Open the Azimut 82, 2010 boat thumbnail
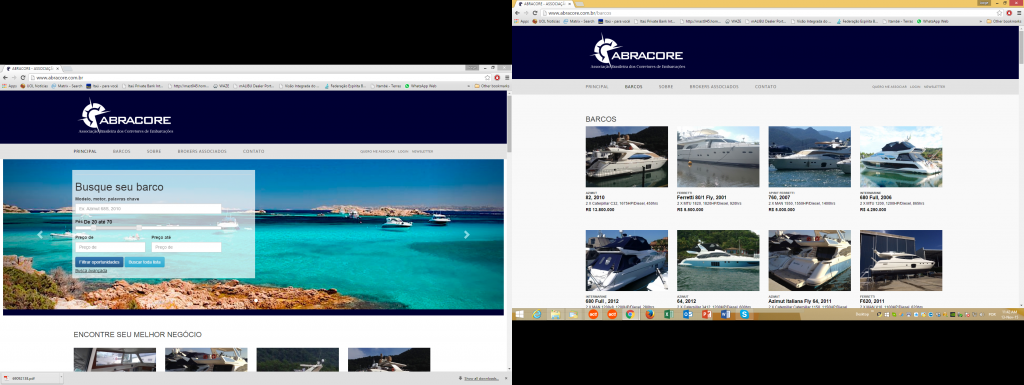Viewport: 1024px width, 385px height. 627,157
